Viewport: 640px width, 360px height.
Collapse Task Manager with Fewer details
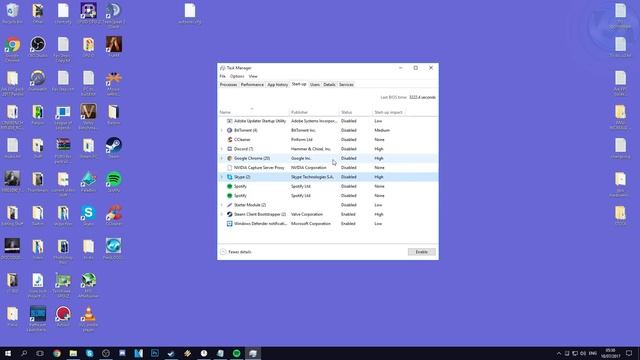click(236, 252)
